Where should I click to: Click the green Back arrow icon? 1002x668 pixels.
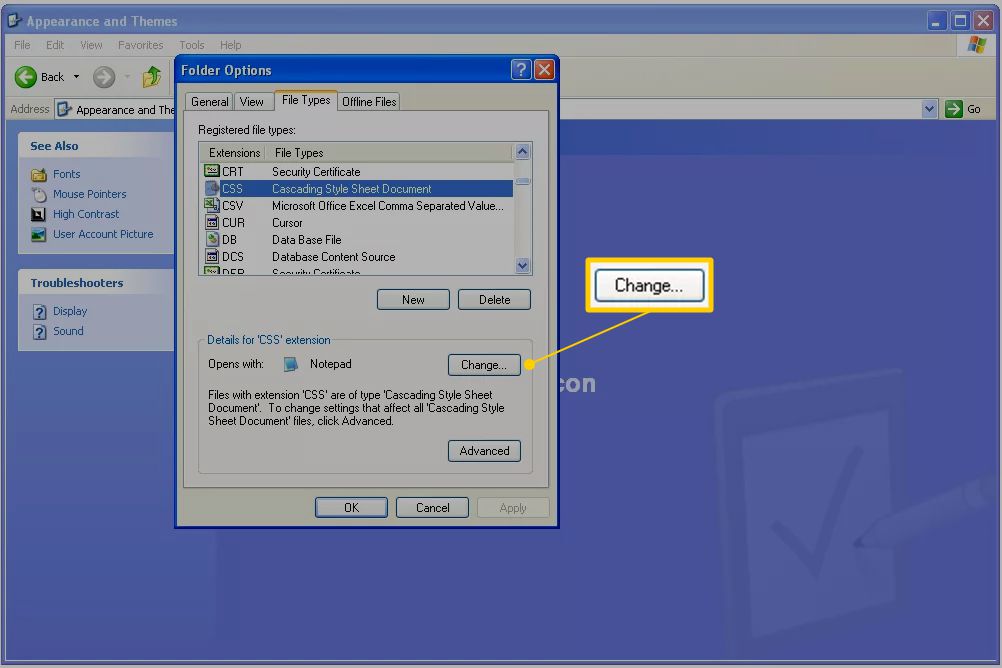tap(26, 77)
